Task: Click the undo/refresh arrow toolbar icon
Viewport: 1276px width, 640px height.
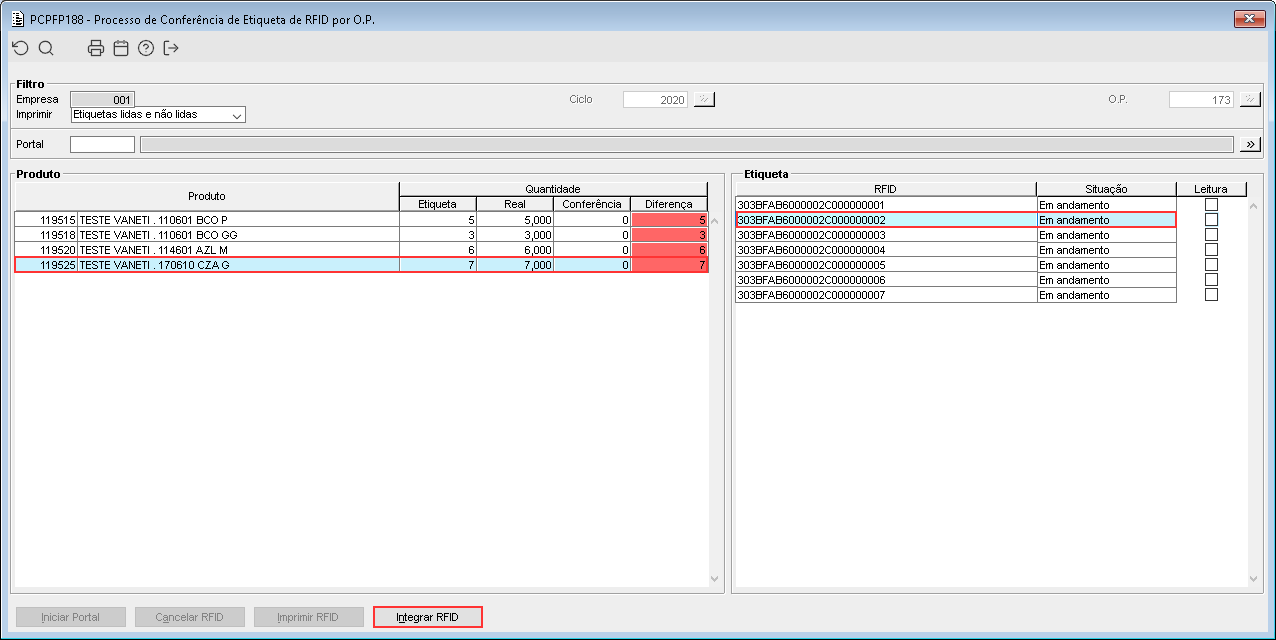Action: (x=20, y=48)
